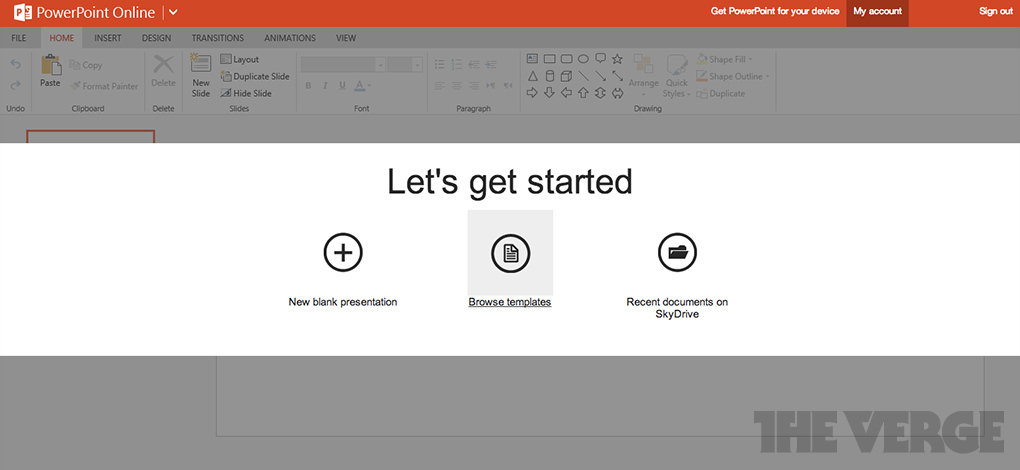The image size is (1020, 470).
Task: Select the star shape in Drawing gallery
Action: [617, 59]
